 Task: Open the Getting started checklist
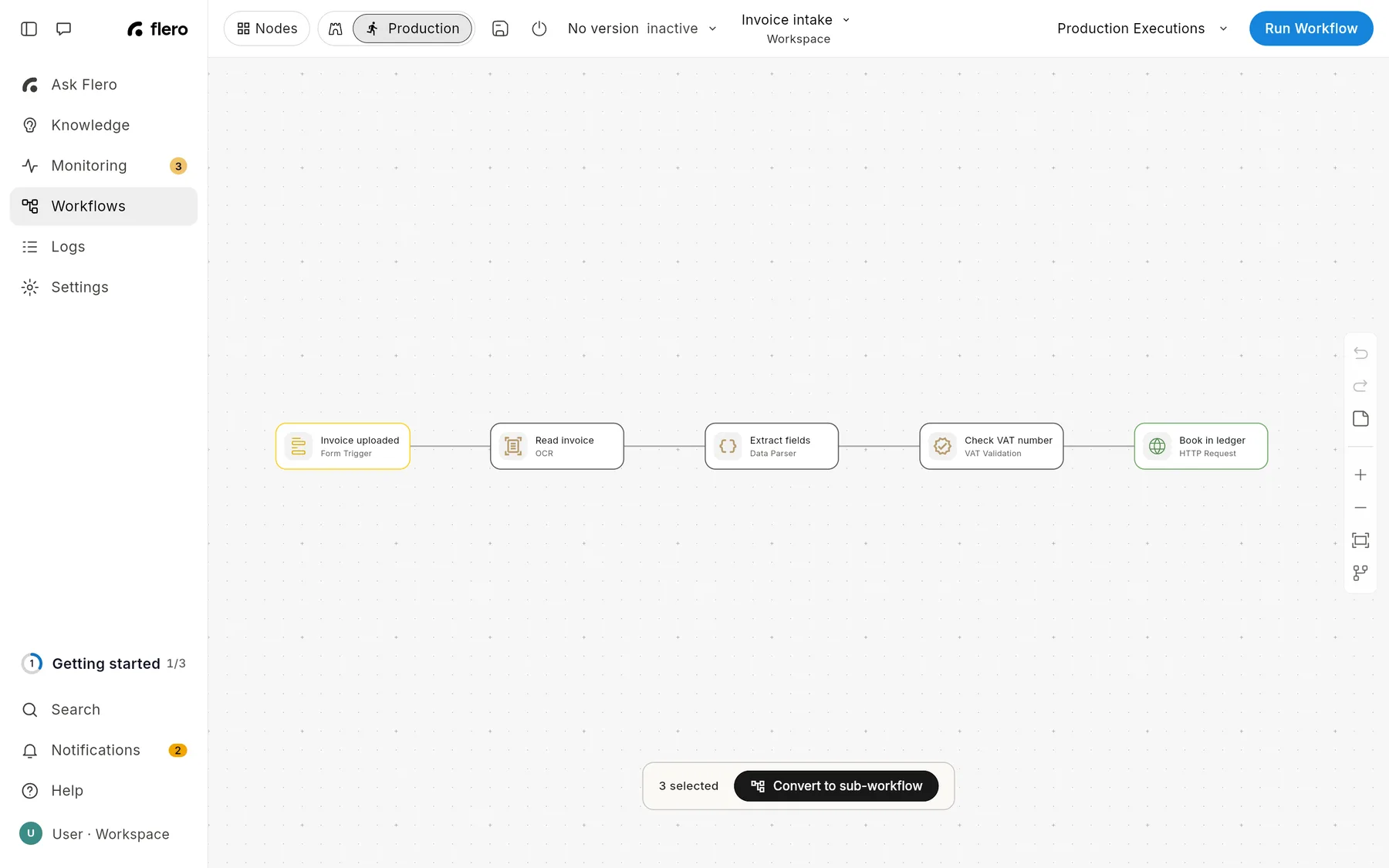point(103,664)
